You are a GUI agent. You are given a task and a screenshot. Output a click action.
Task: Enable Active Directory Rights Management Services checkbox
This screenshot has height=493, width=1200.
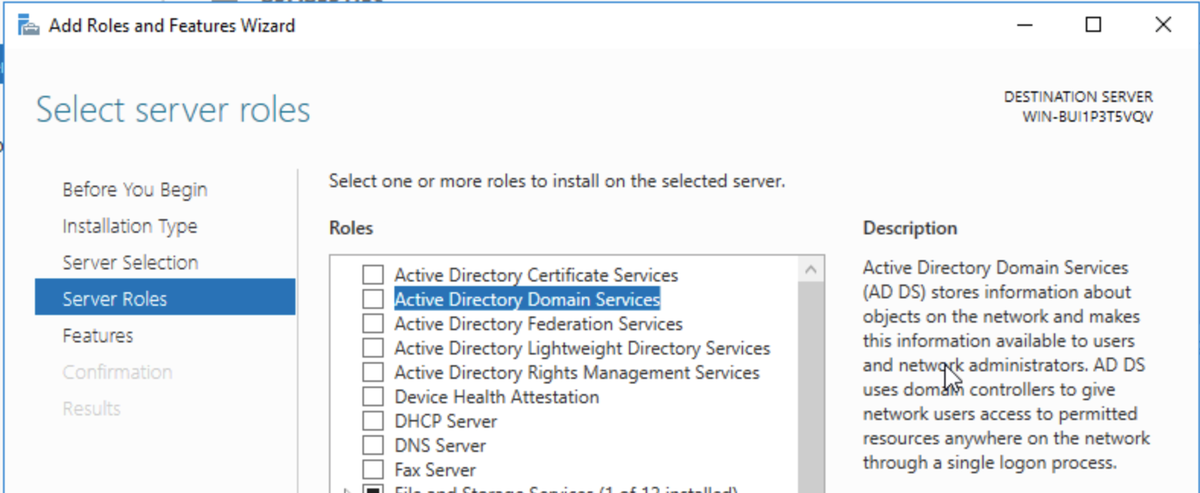coord(373,372)
